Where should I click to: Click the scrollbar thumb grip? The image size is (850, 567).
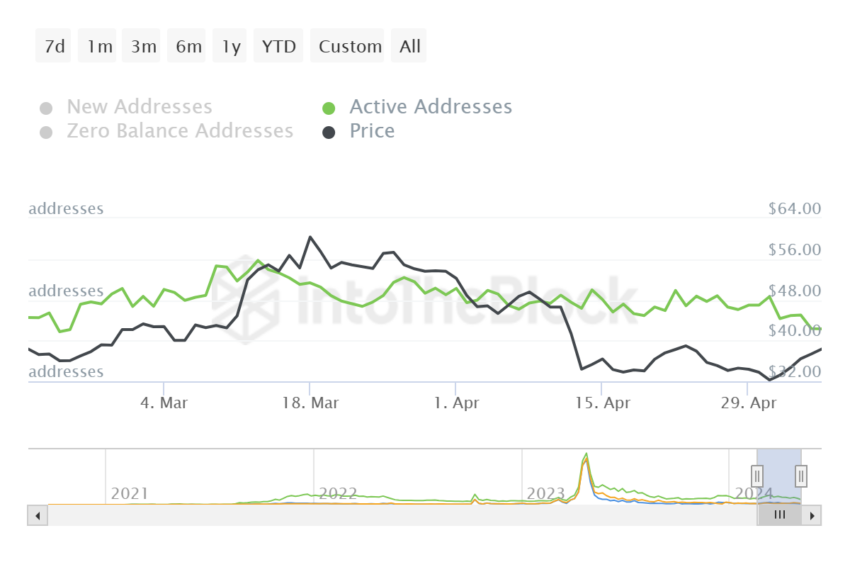click(x=780, y=515)
